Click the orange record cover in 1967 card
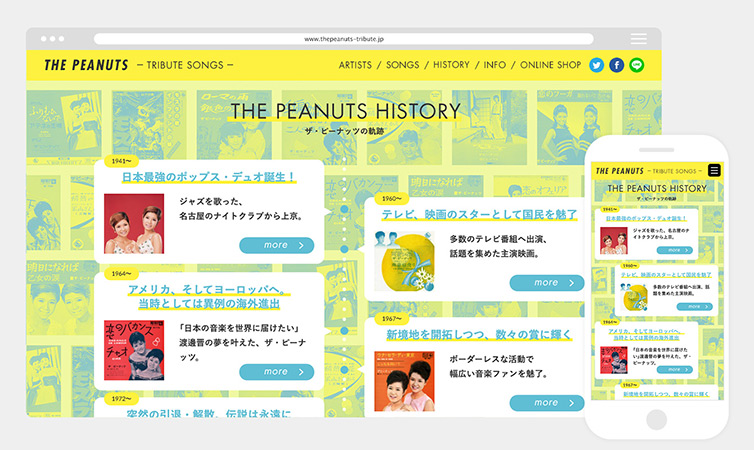Image resolution: width=754 pixels, height=450 pixels. (x=404, y=381)
